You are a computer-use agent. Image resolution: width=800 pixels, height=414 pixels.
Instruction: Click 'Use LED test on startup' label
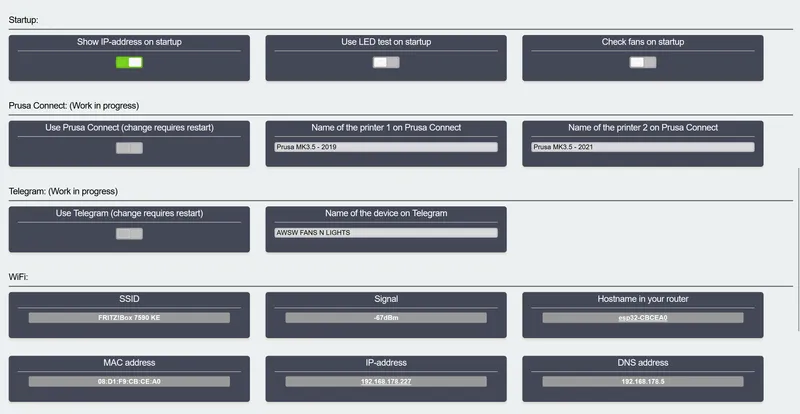click(386, 42)
